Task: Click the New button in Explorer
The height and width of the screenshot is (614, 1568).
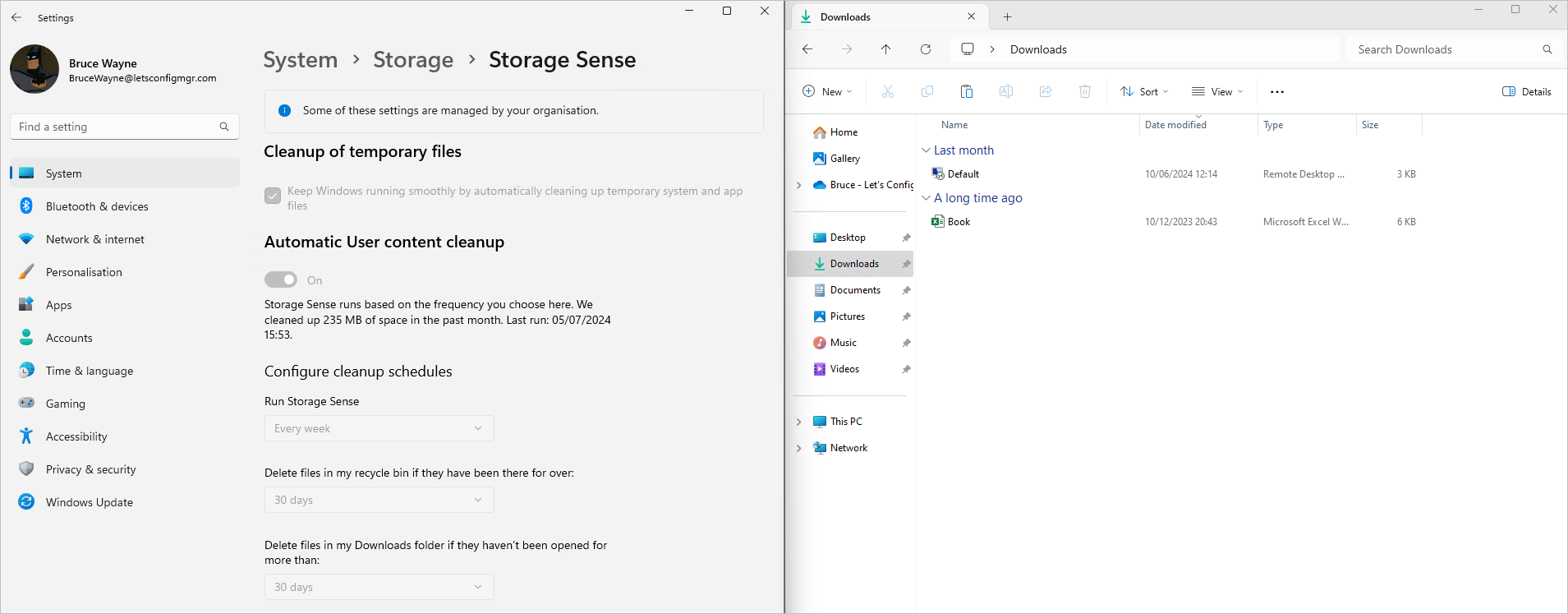Action: pos(827,92)
